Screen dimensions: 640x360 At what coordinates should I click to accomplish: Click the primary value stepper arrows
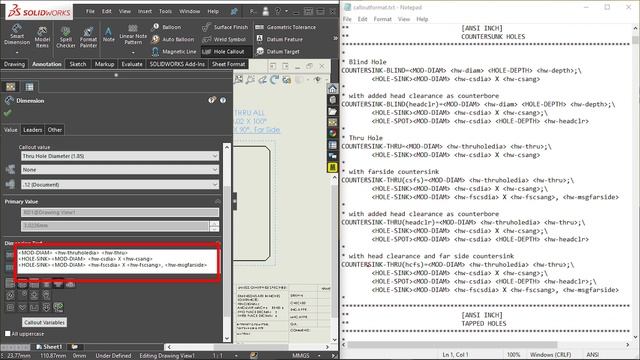(x=214, y=226)
